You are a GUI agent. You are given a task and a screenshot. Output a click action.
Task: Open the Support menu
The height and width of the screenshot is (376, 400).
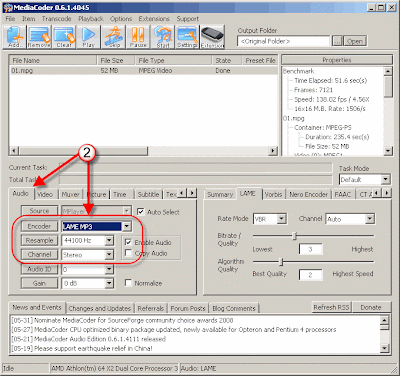(x=188, y=19)
